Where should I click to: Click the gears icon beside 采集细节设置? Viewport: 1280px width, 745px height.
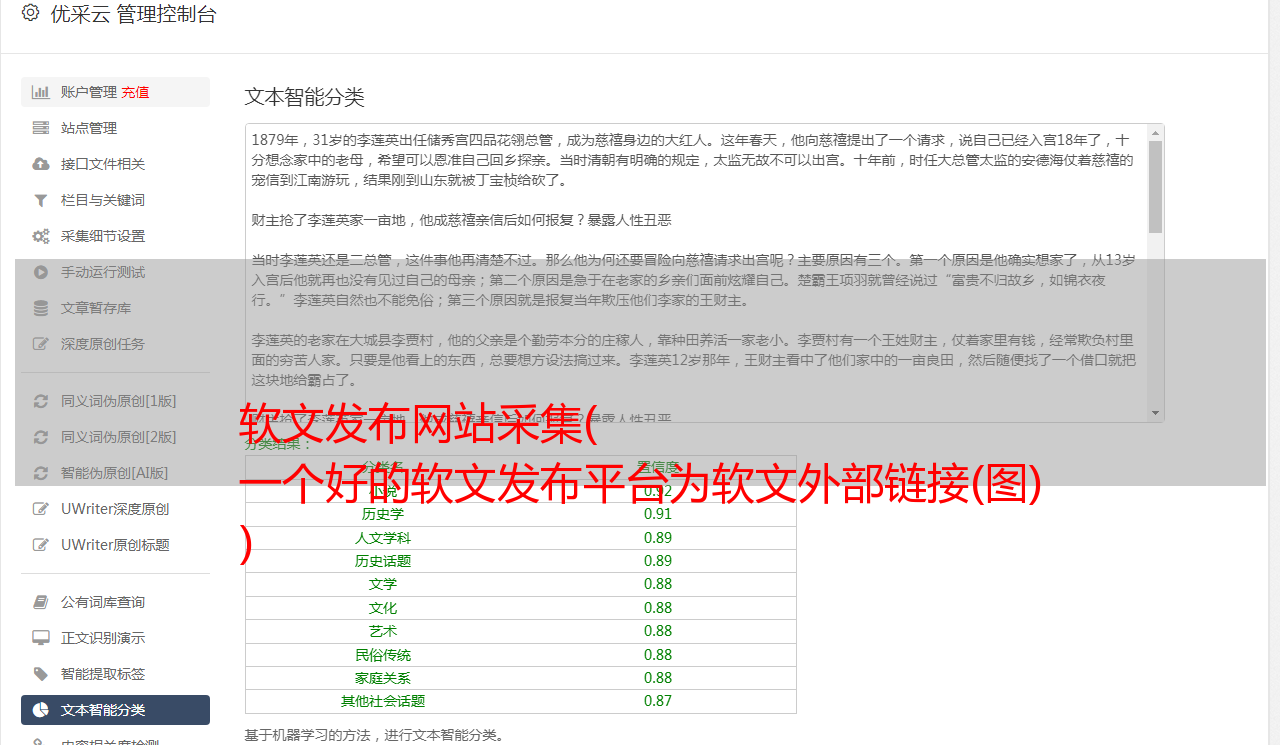[41, 236]
